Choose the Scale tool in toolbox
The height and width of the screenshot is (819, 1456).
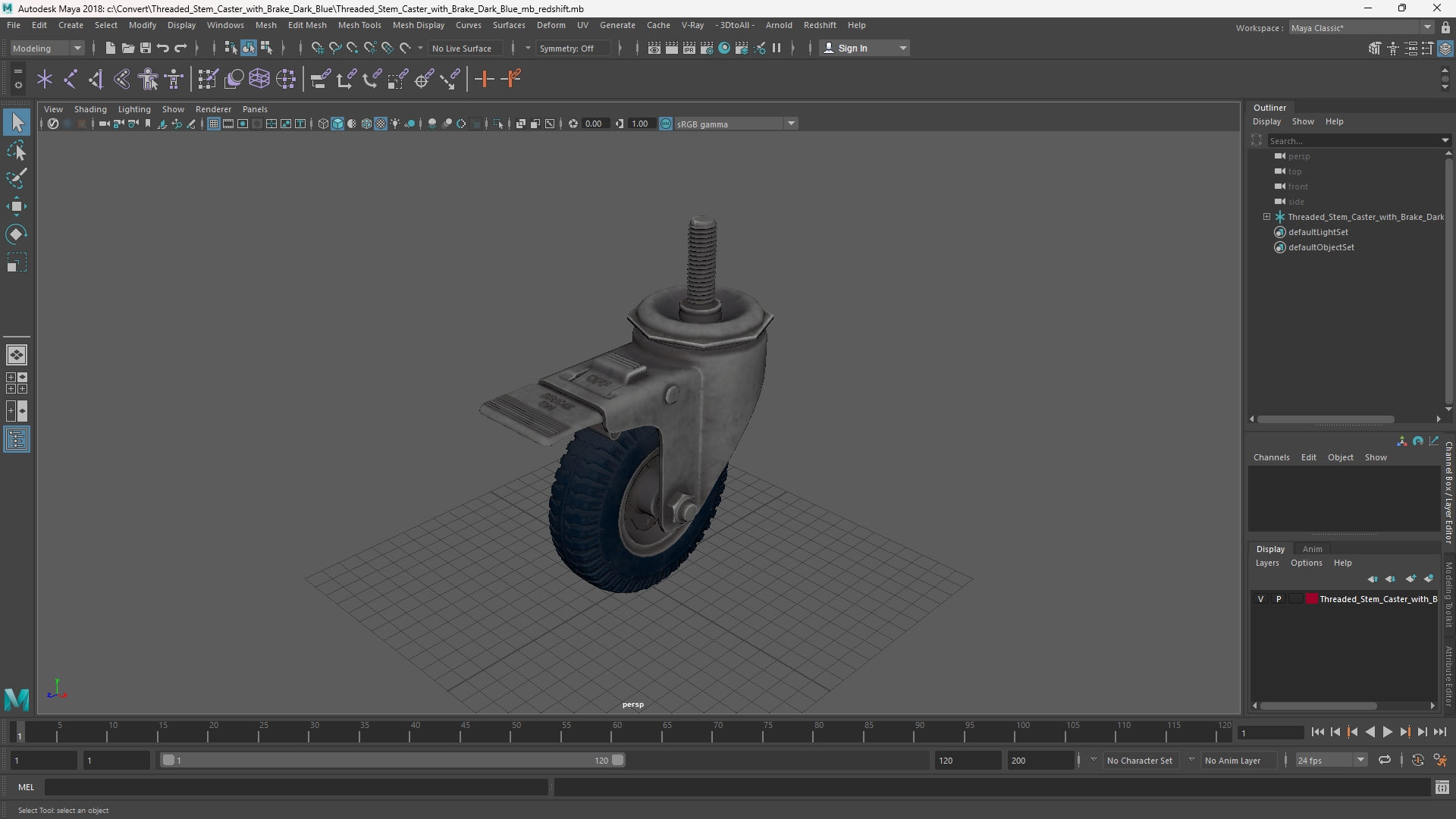17,262
